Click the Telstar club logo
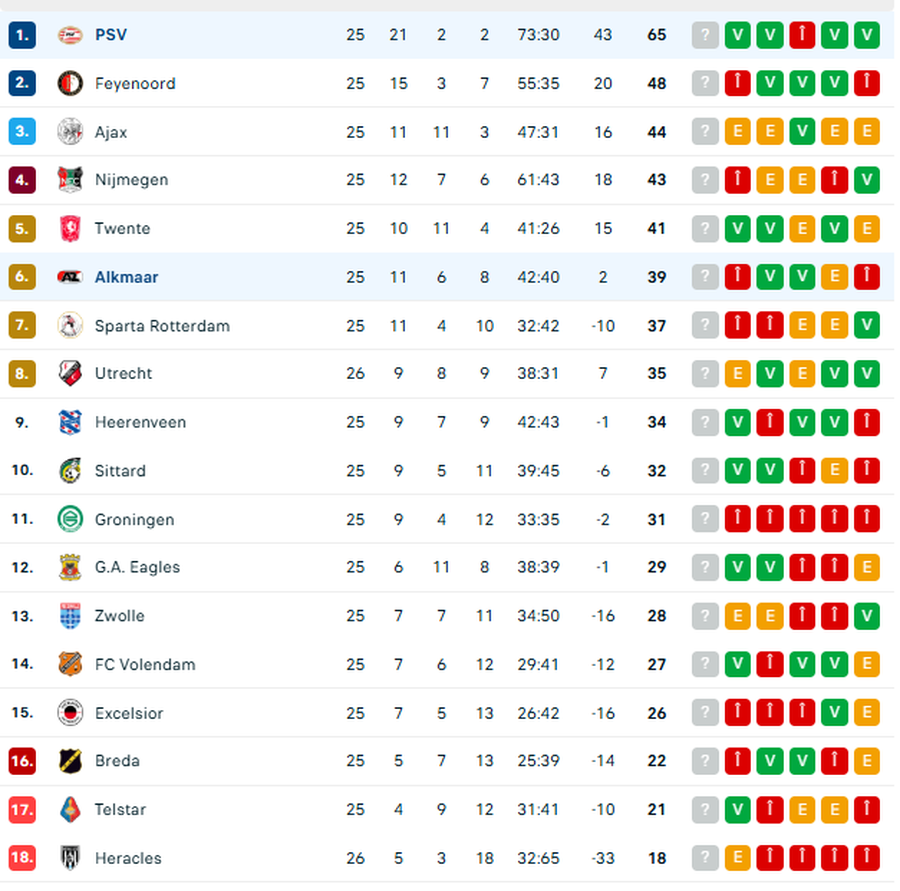 click(x=70, y=809)
